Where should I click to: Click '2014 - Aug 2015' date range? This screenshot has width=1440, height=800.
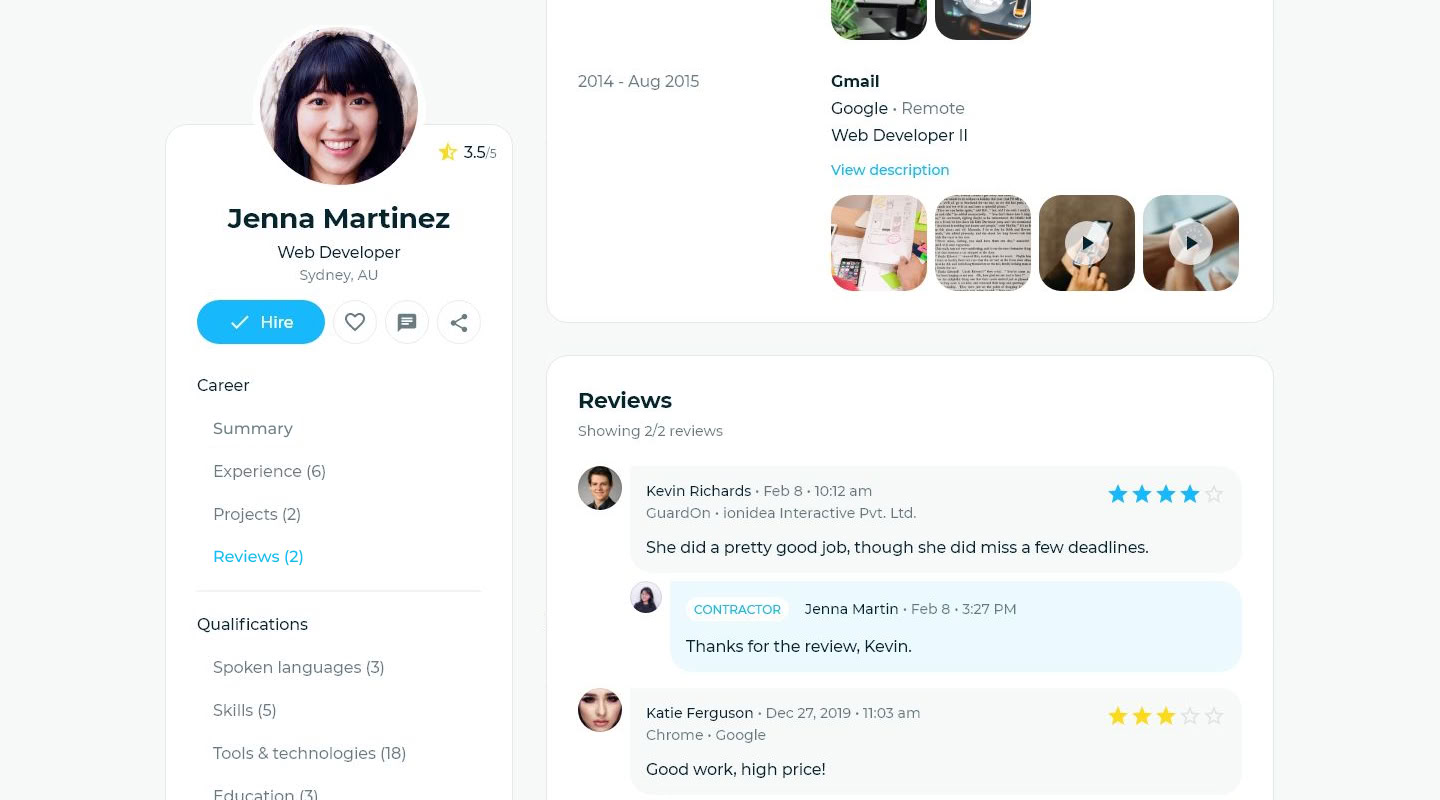coord(638,81)
